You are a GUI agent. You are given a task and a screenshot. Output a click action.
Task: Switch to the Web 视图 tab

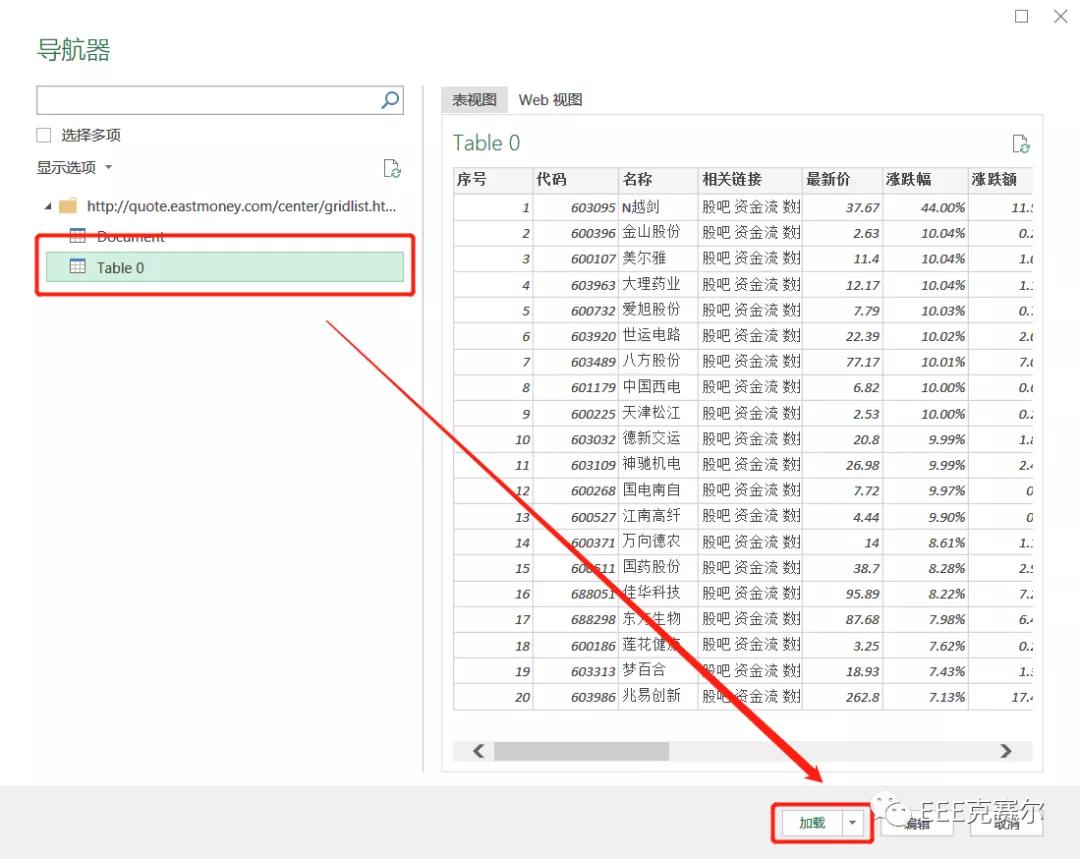551,99
